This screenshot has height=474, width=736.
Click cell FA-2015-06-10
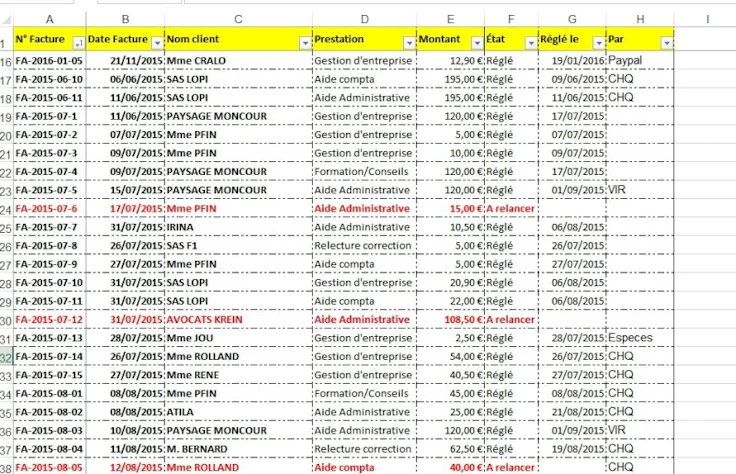tap(49, 79)
